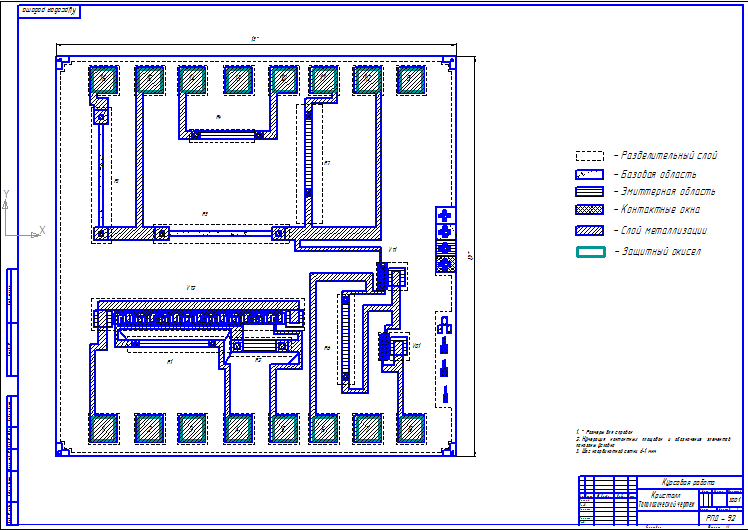This screenshot has height=530, width=748.
Task: Click the X axis label of the coordinate icon
Action: tap(42, 230)
